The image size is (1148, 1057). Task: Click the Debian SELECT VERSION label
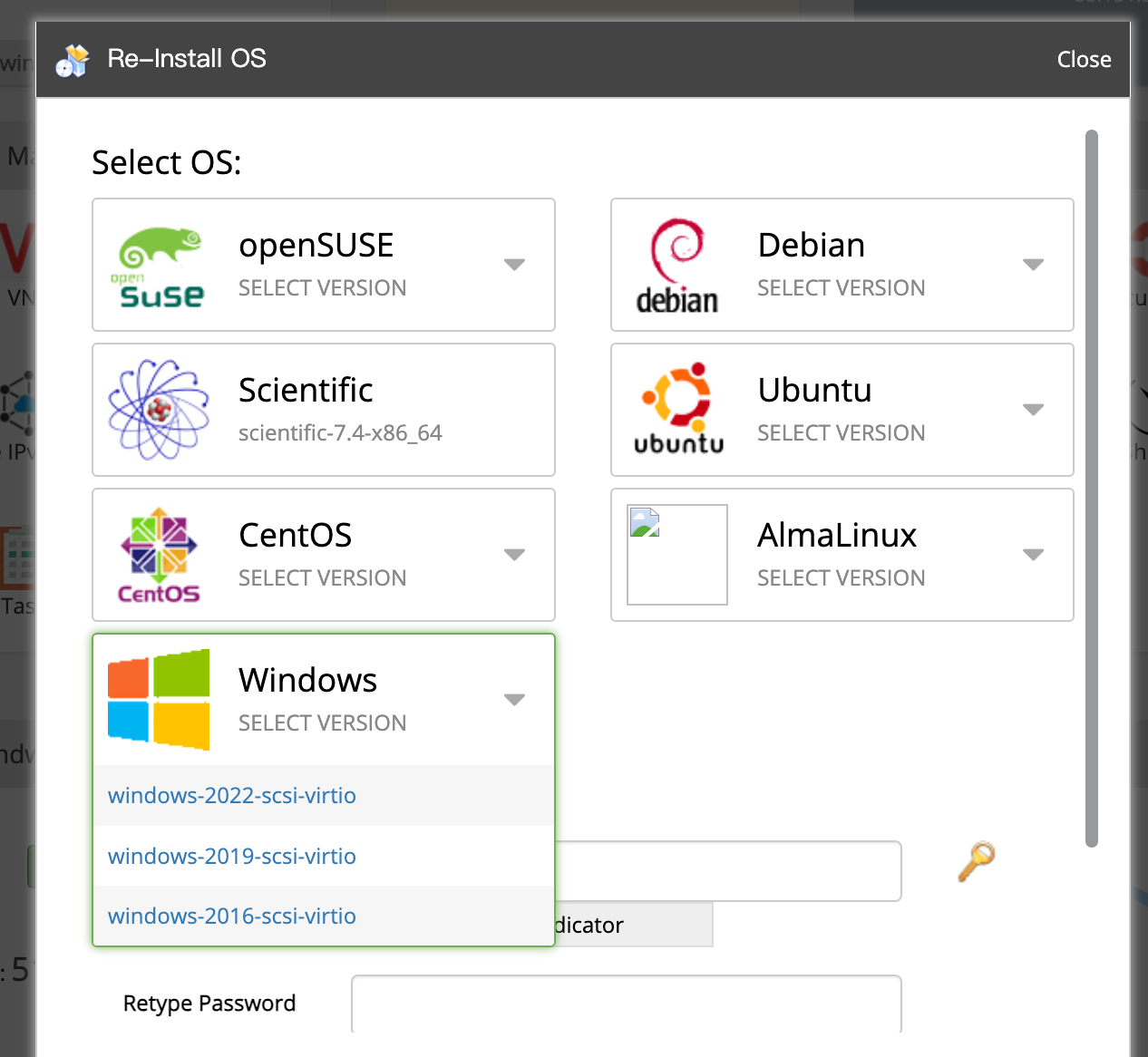pos(841,288)
